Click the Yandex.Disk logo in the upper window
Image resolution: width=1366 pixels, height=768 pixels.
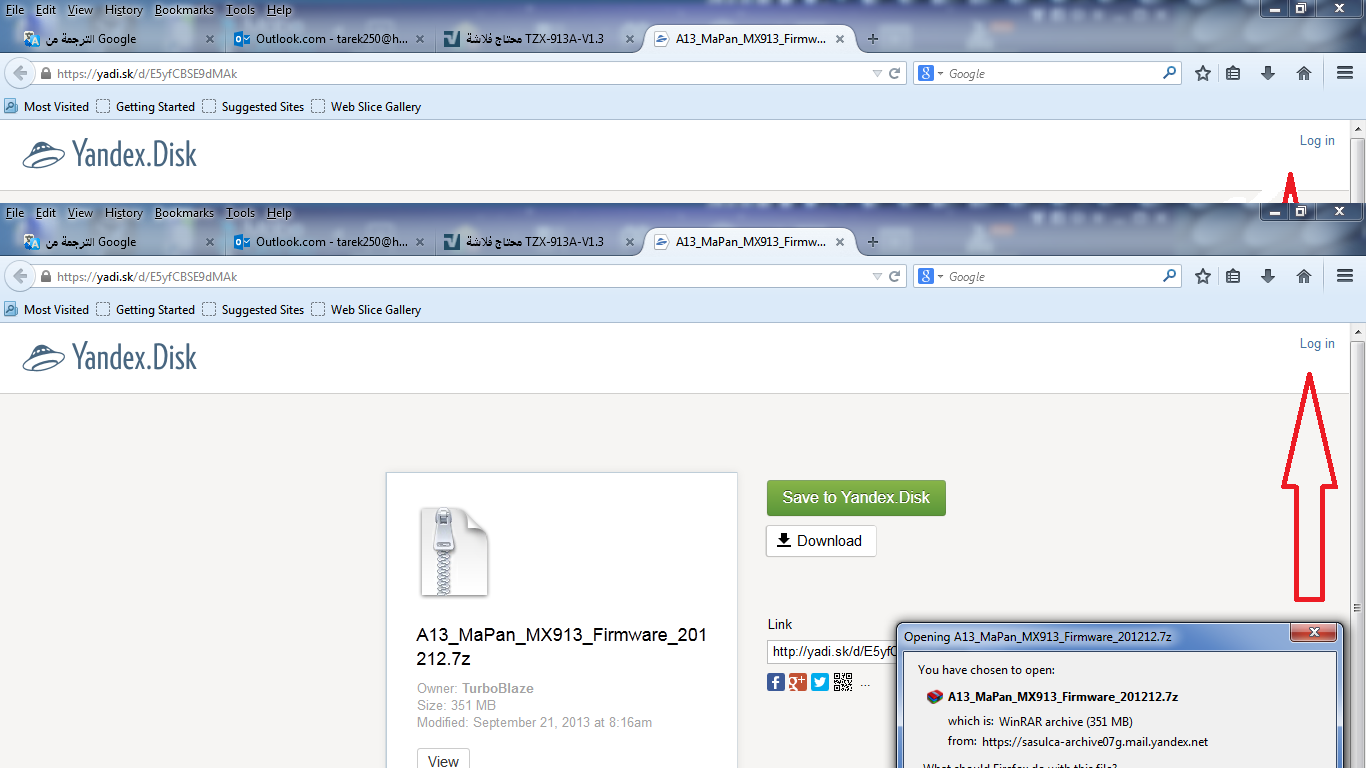pyautogui.click(x=110, y=154)
